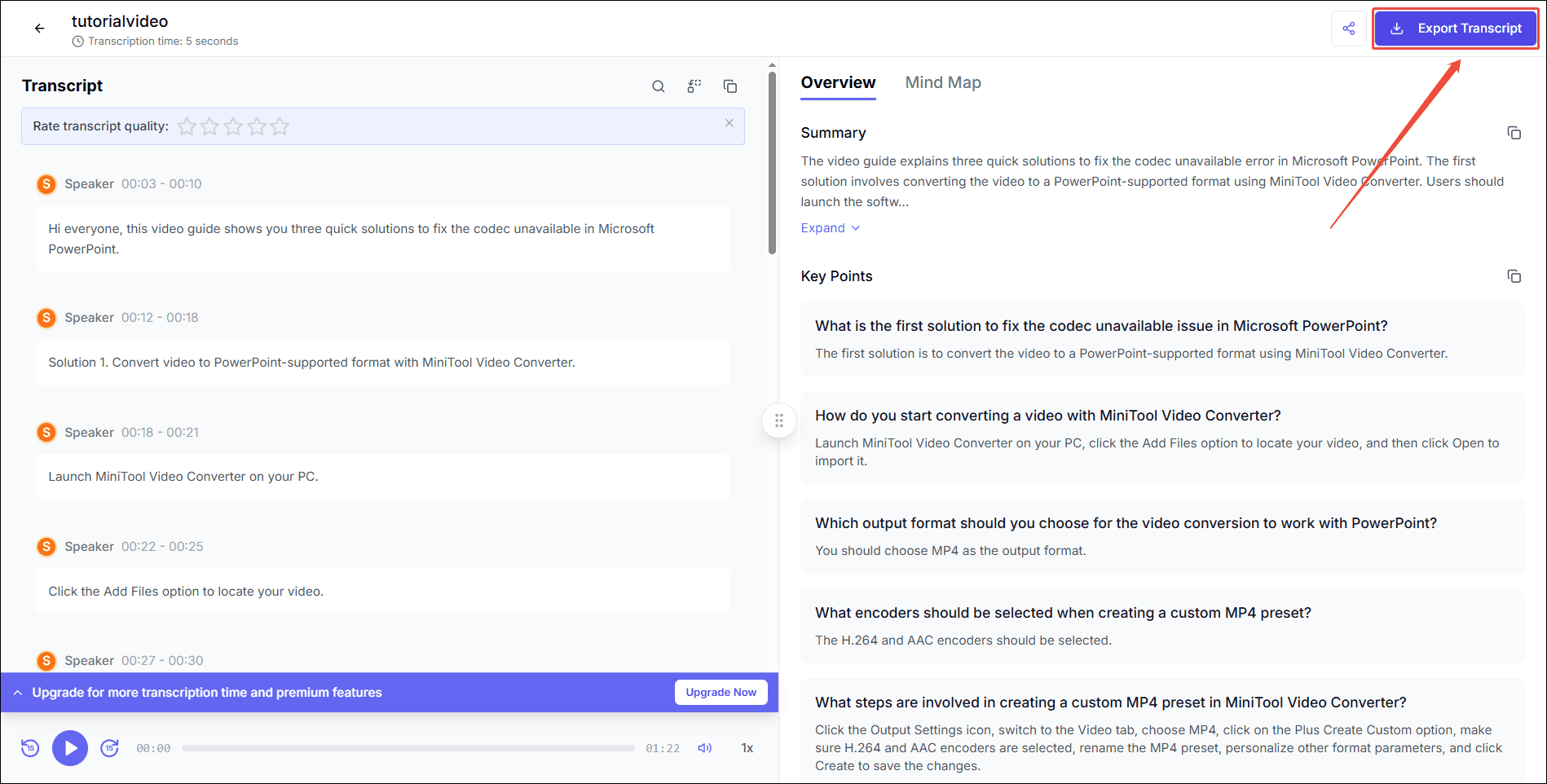Open the share options

click(1349, 28)
